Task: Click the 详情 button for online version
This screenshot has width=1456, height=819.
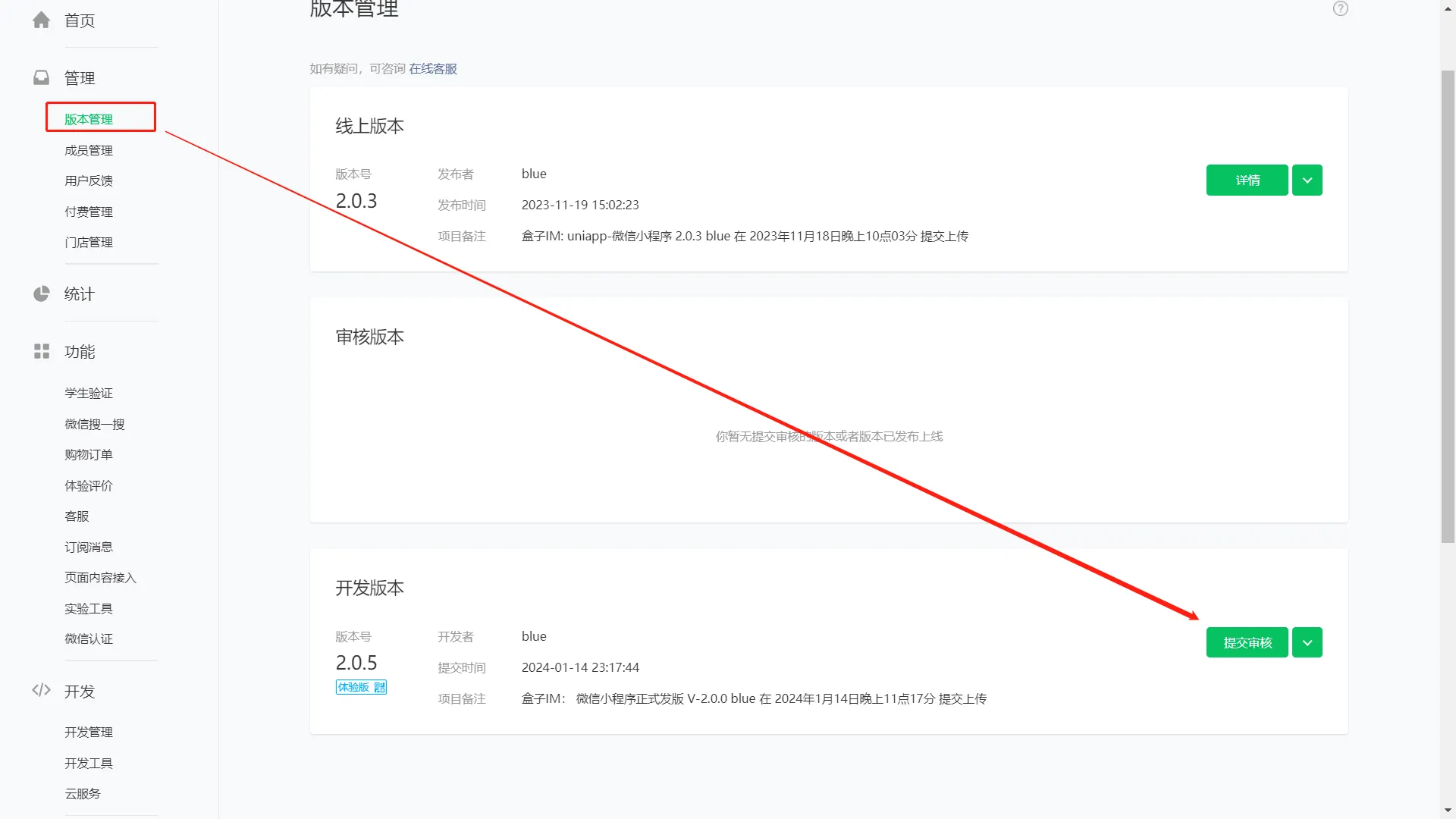Action: coord(1247,180)
